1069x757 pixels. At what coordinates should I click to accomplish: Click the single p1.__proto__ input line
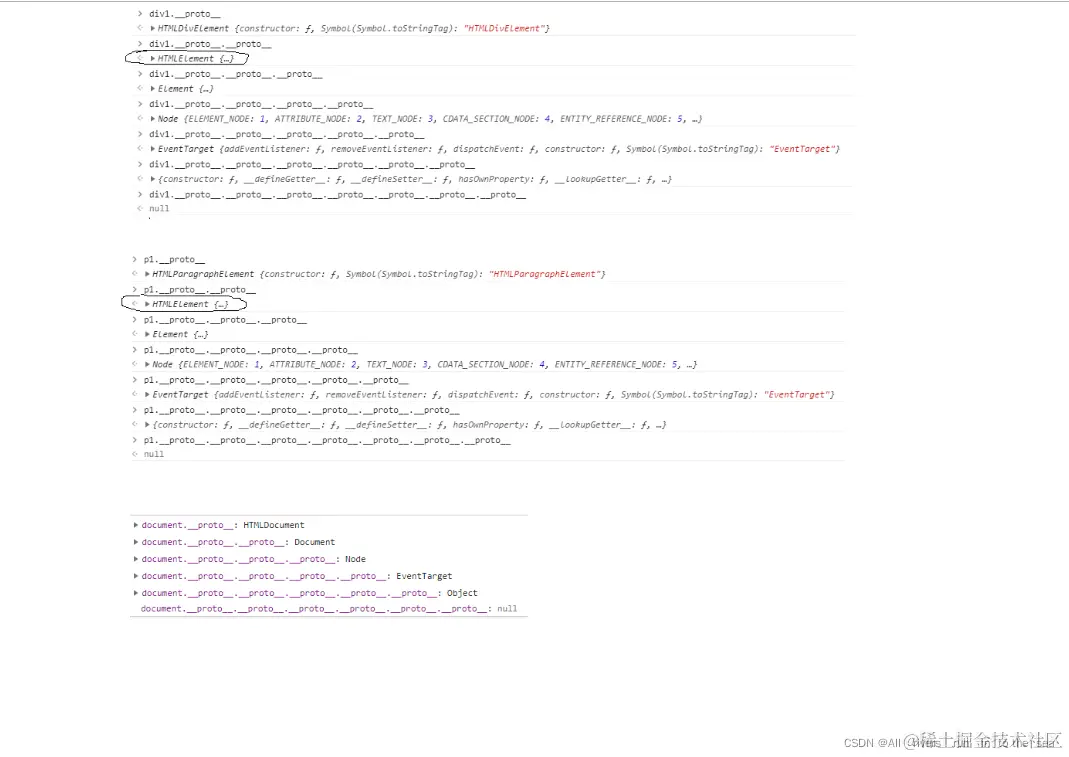click(x=174, y=259)
